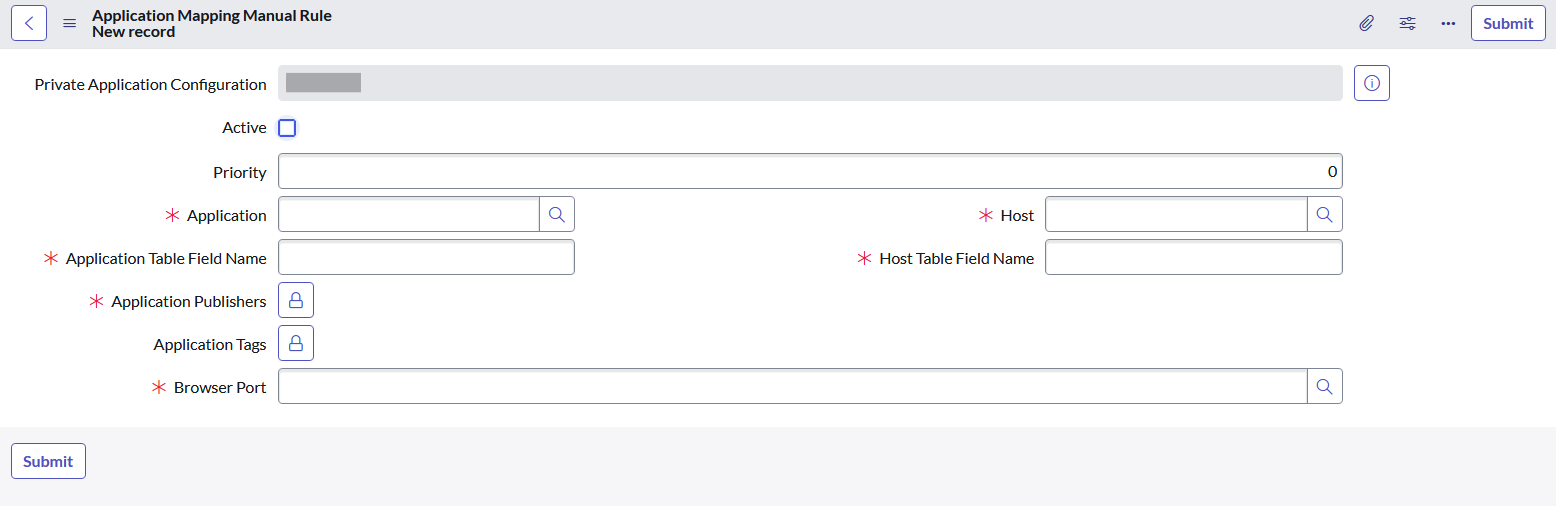Open the form context menu hamburger icon
This screenshot has width=1556, height=506.
click(x=70, y=24)
